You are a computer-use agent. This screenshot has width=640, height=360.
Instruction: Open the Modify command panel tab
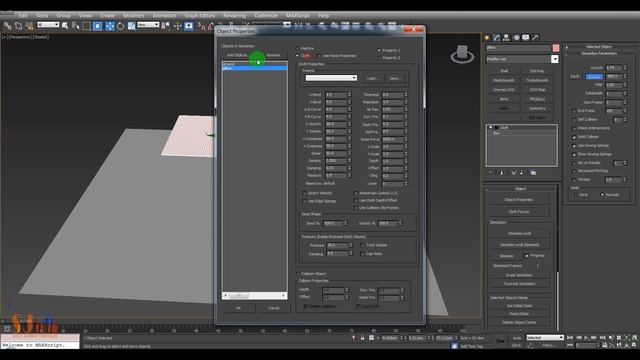click(x=497, y=38)
